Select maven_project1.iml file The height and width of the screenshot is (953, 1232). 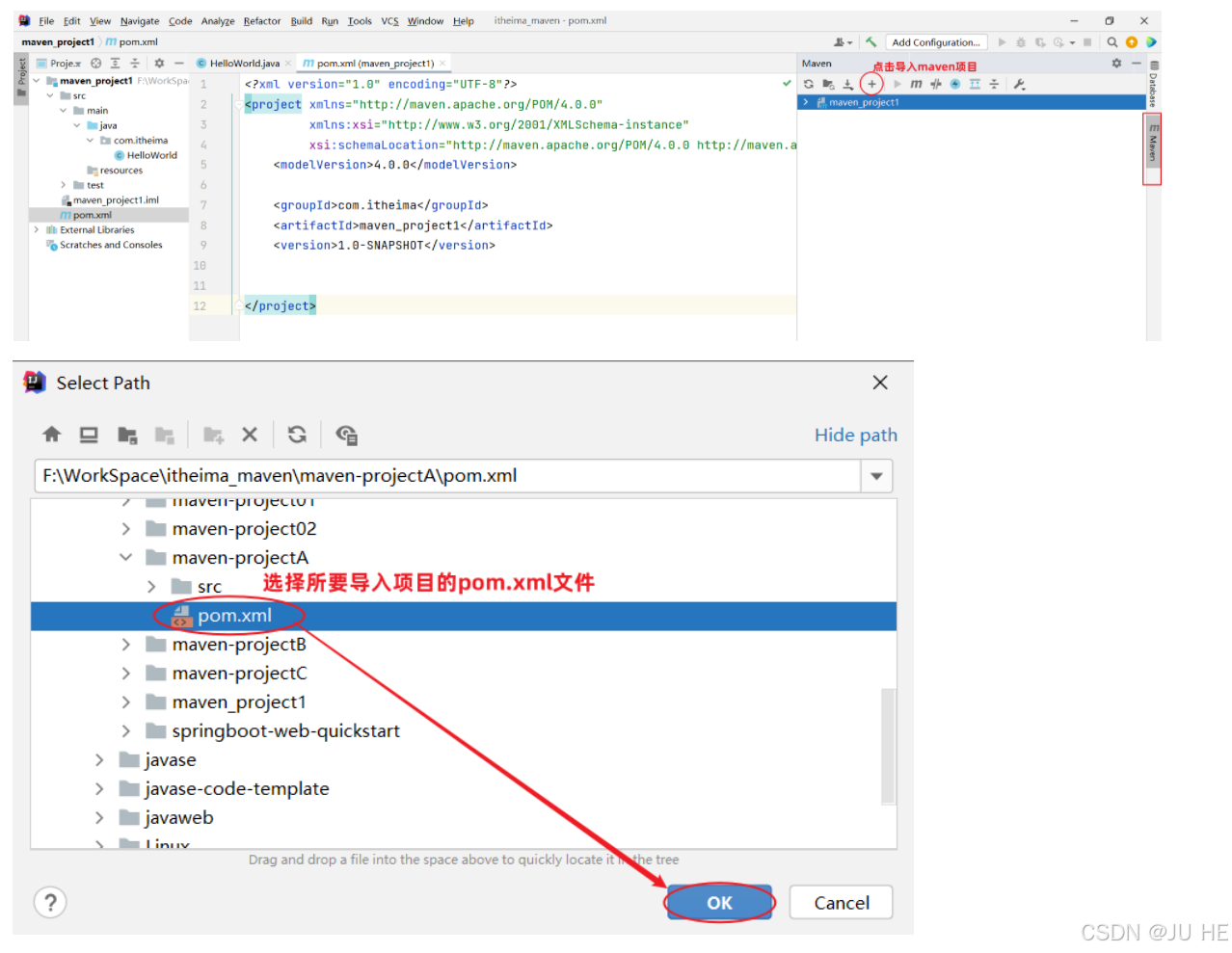tap(110, 200)
